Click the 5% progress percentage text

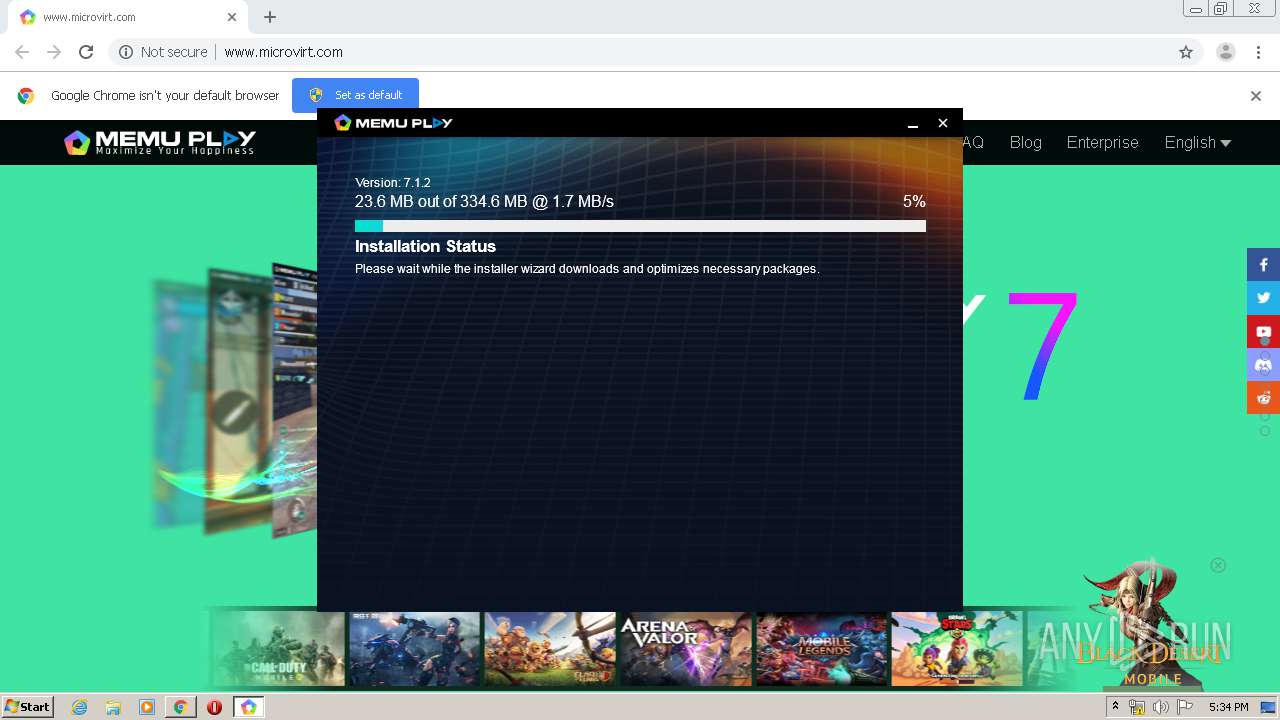pos(914,201)
